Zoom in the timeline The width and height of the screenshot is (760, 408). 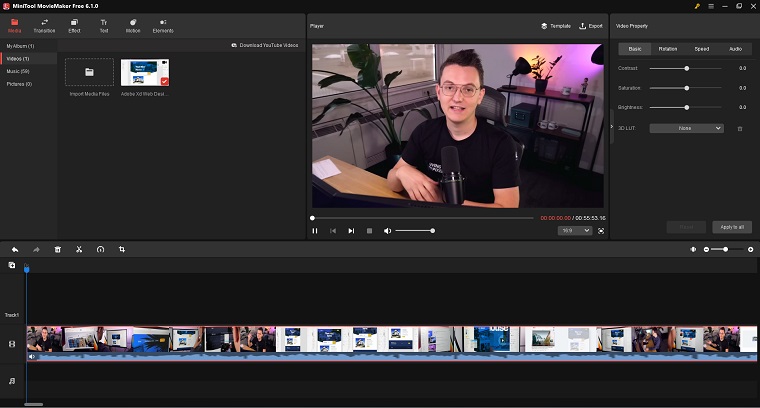[x=750, y=250]
